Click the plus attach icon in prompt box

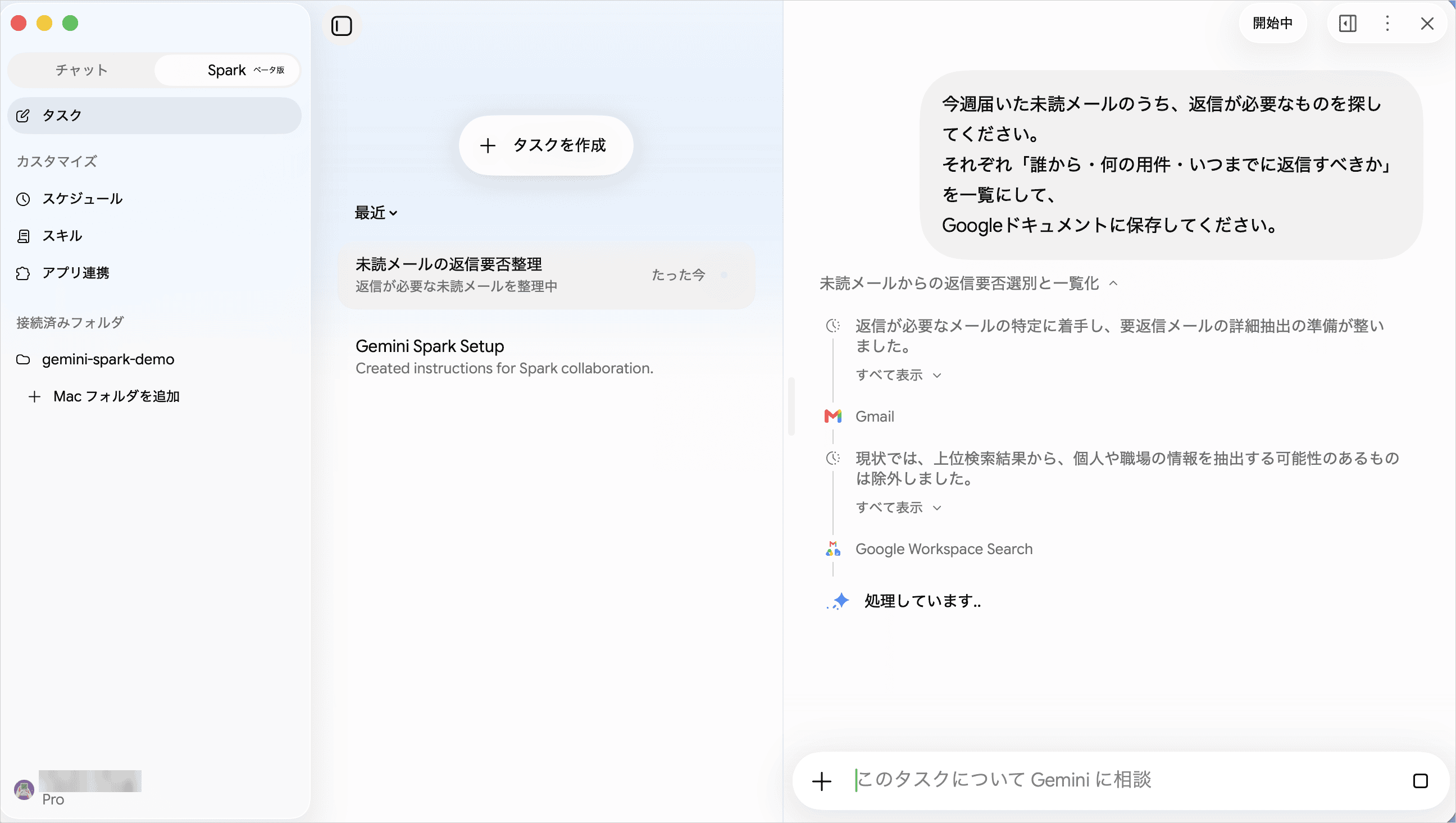[x=822, y=781]
